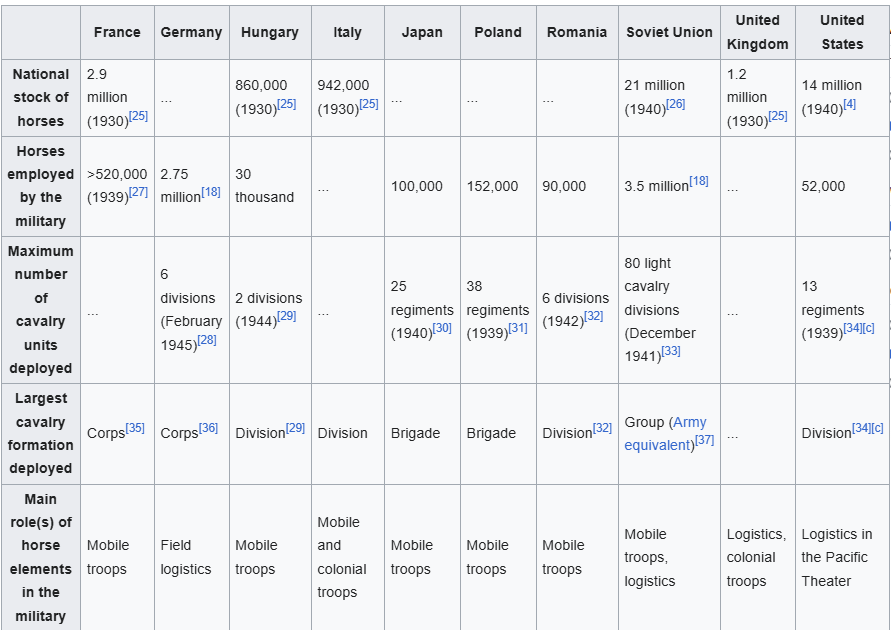Follow citation 30 in Japan's 25 regiments cell

click(442, 328)
